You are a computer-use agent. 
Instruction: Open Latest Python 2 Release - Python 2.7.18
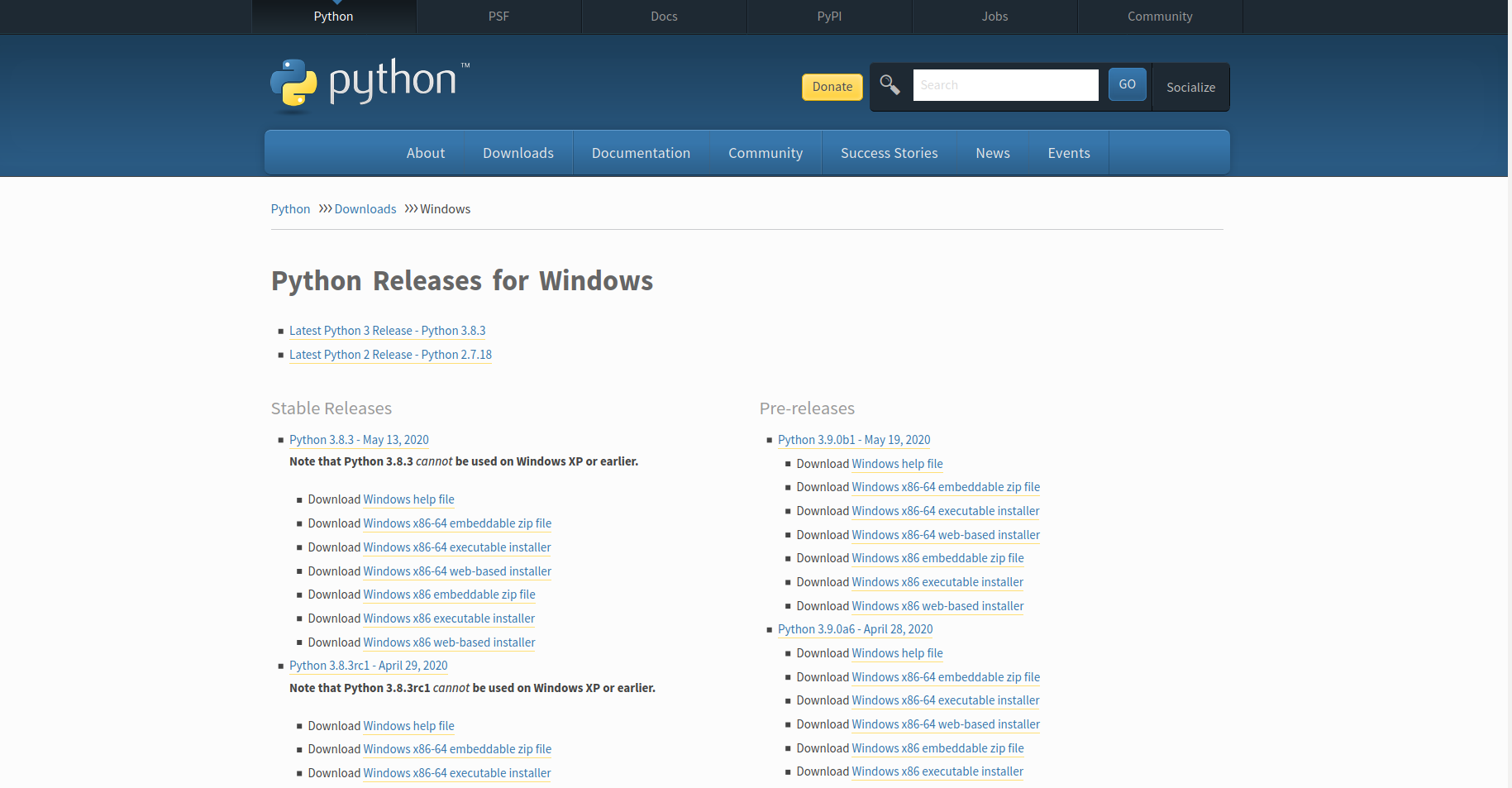click(x=390, y=354)
